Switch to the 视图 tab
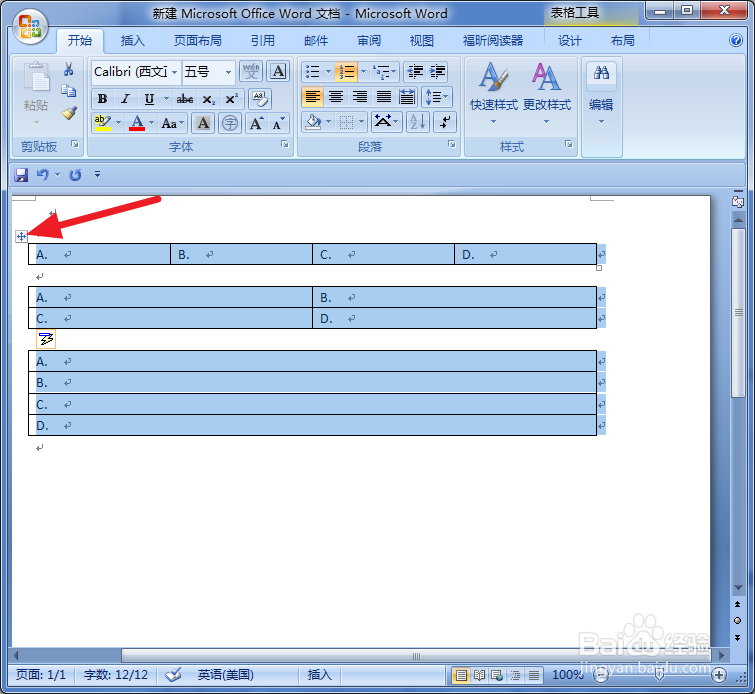Image resolution: width=755 pixels, height=694 pixels. pos(422,40)
